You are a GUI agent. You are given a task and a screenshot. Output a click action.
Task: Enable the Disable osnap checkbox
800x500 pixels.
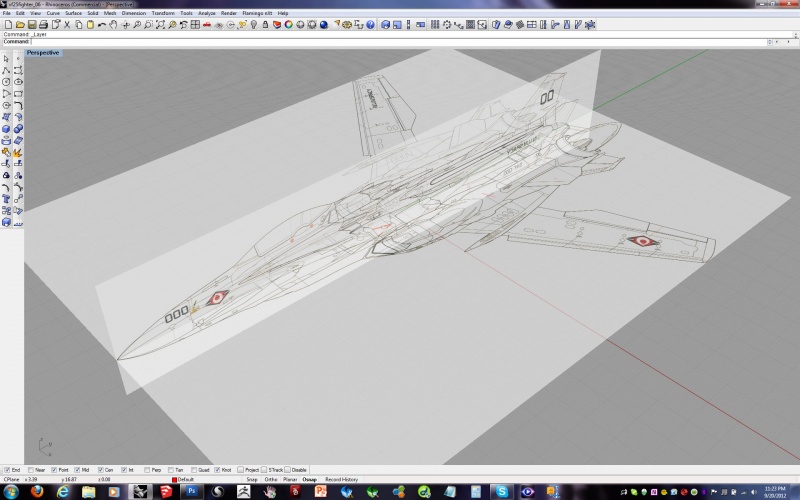(x=287, y=470)
